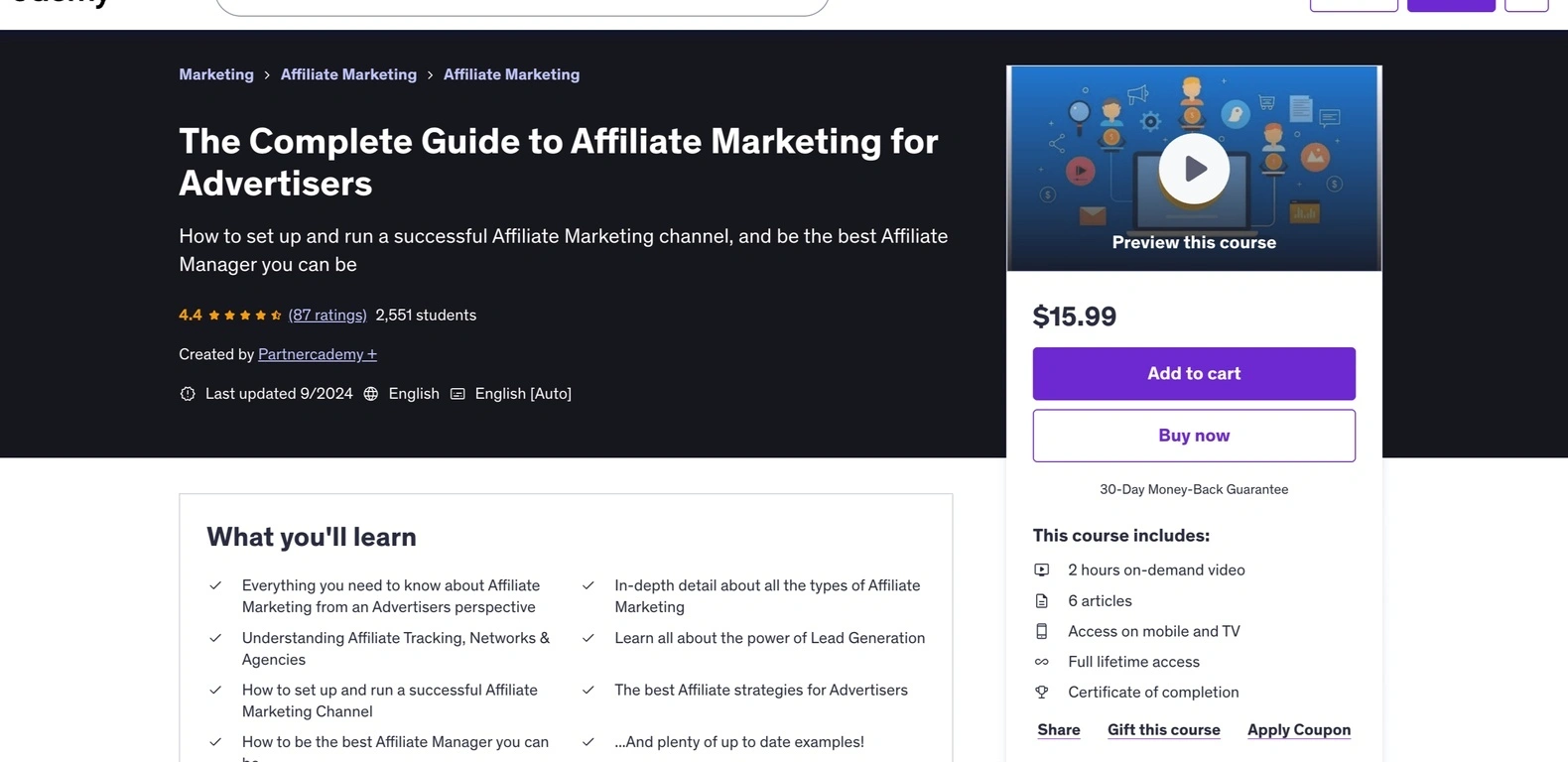Click the globe language icon
This screenshot has width=1568, height=762.
tap(371, 394)
